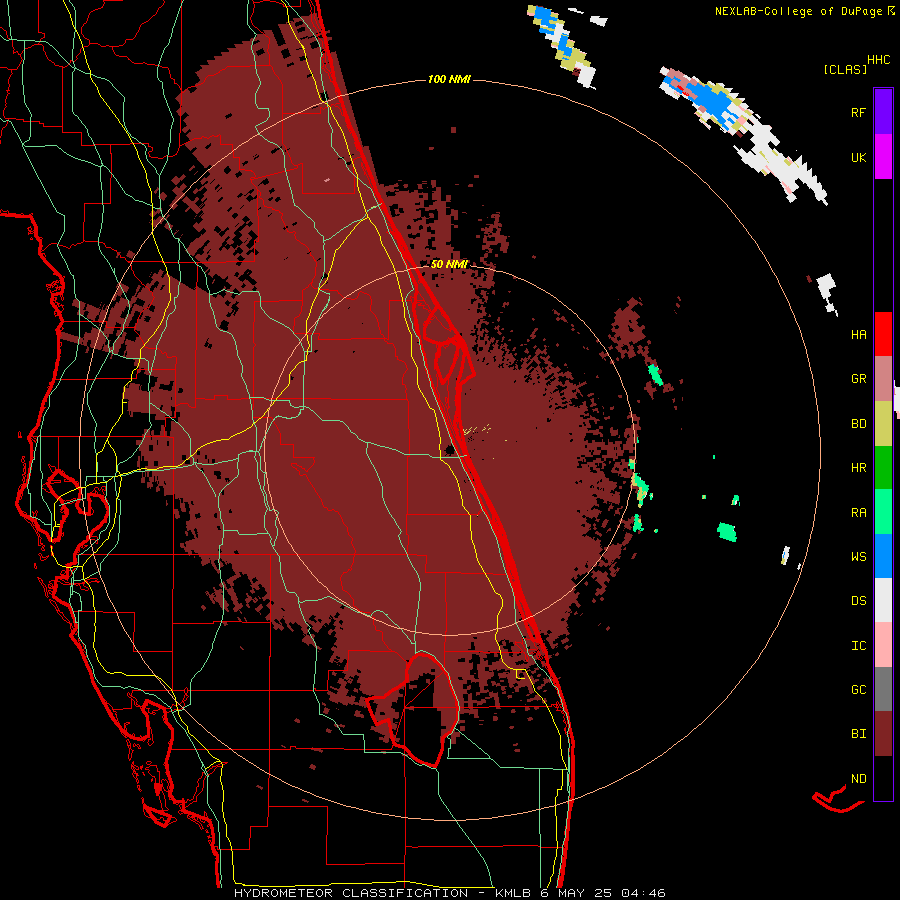Click the GR label in the legend
The height and width of the screenshot is (900, 900).
(858, 379)
